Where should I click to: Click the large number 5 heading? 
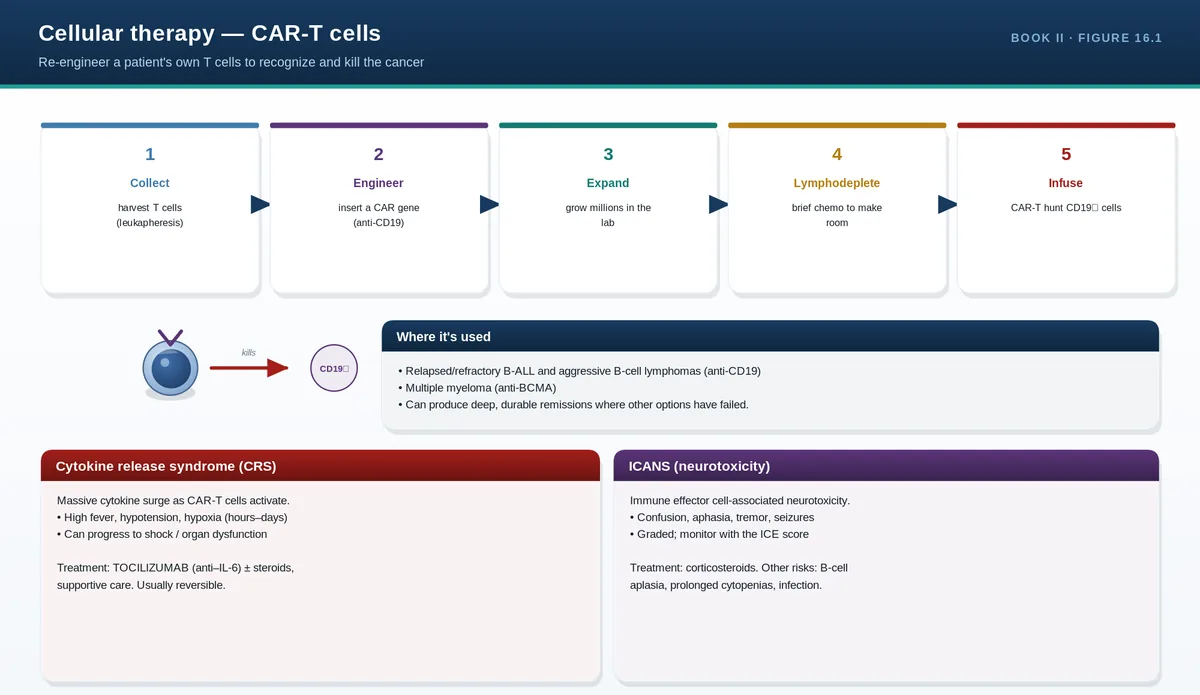coord(1066,154)
